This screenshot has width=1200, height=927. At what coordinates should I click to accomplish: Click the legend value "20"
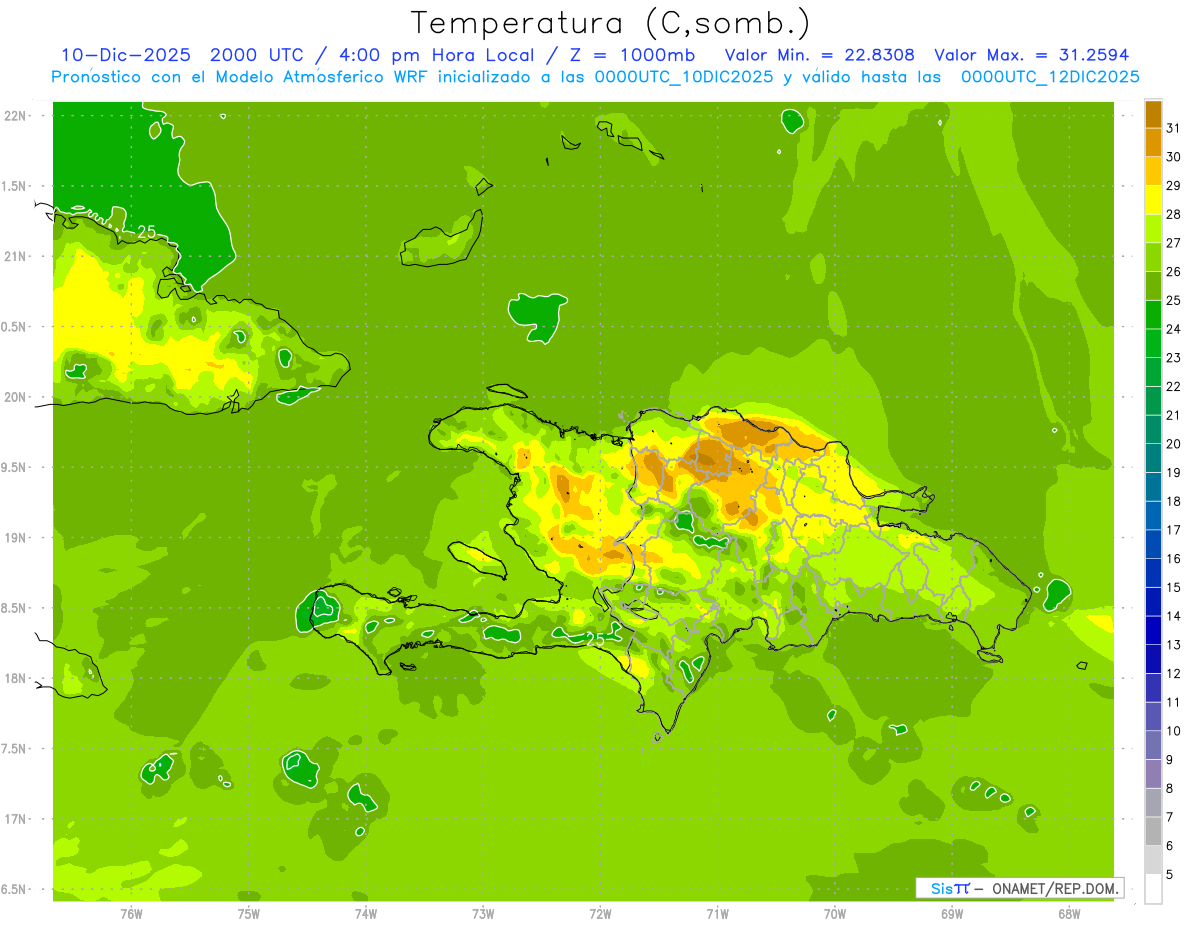pyautogui.click(x=1174, y=444)
